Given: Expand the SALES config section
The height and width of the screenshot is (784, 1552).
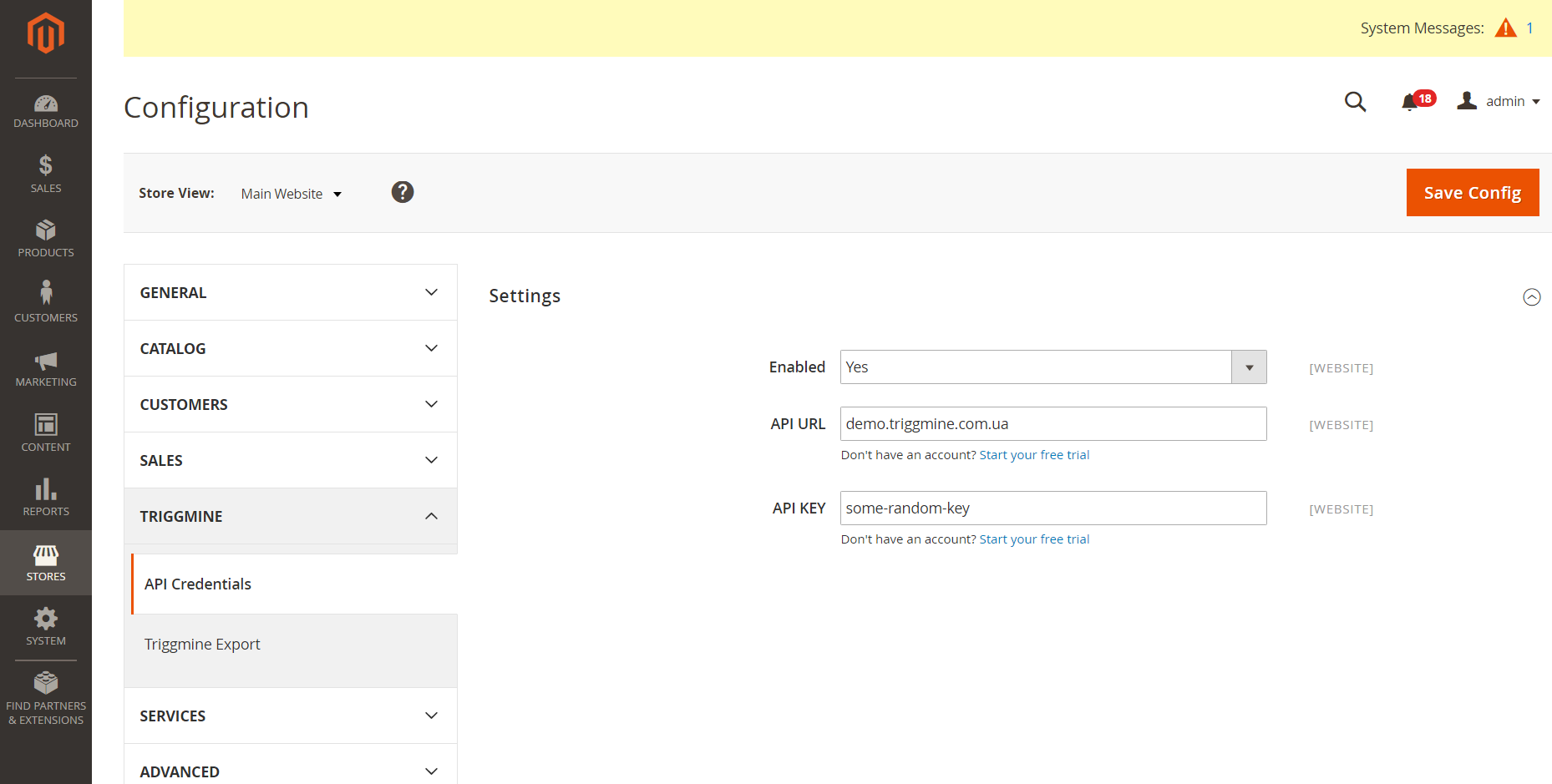Looking at the screenshot, I should click(291, 460).
